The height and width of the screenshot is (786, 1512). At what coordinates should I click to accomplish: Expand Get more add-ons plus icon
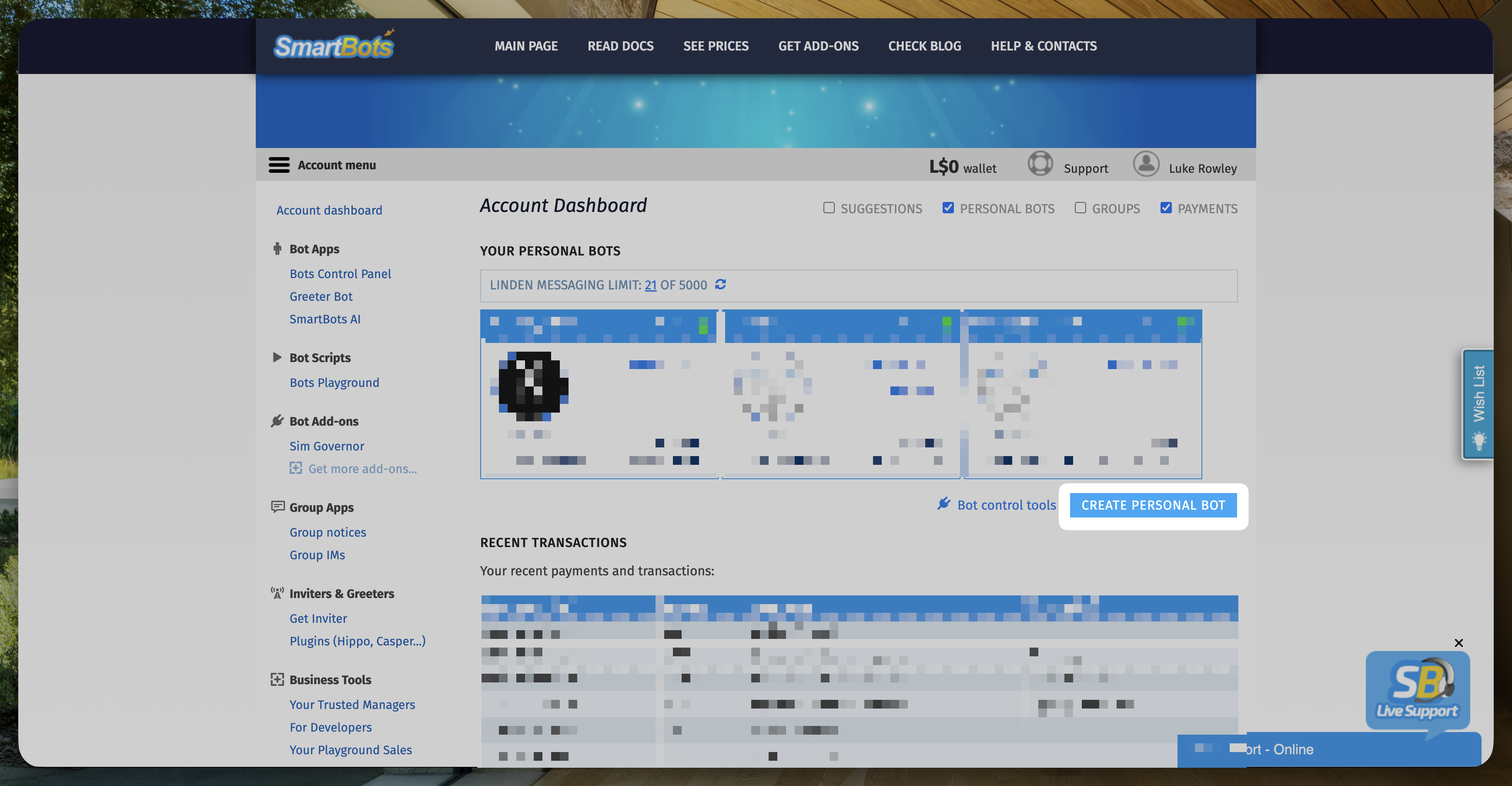[x=296, y=468]
